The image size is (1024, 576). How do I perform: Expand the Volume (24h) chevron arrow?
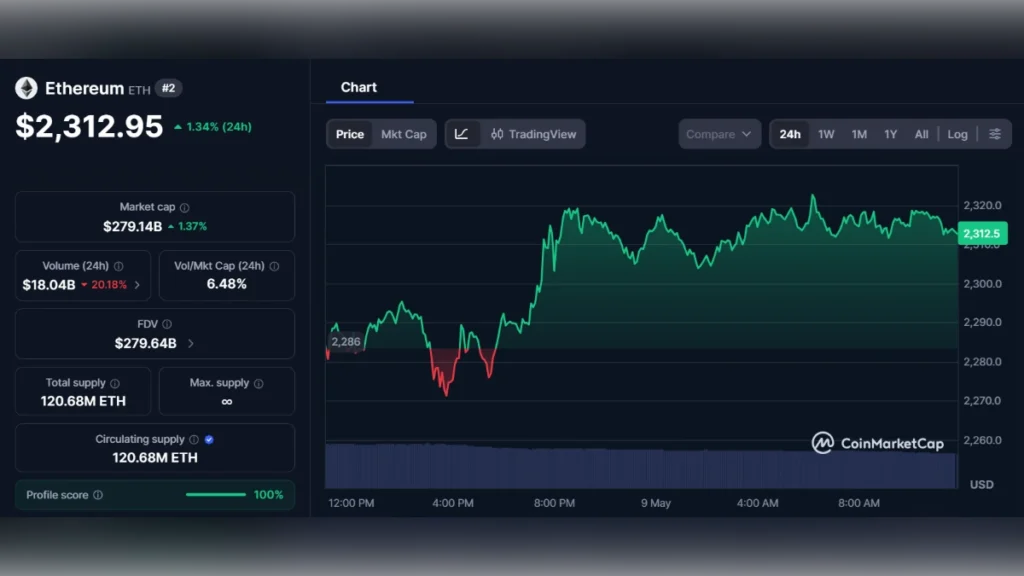137,285
